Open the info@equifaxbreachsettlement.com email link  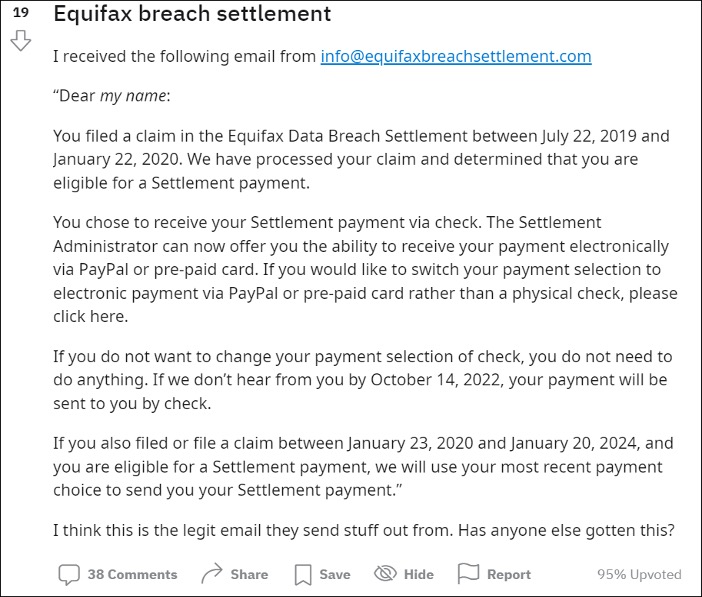(456, 57)
